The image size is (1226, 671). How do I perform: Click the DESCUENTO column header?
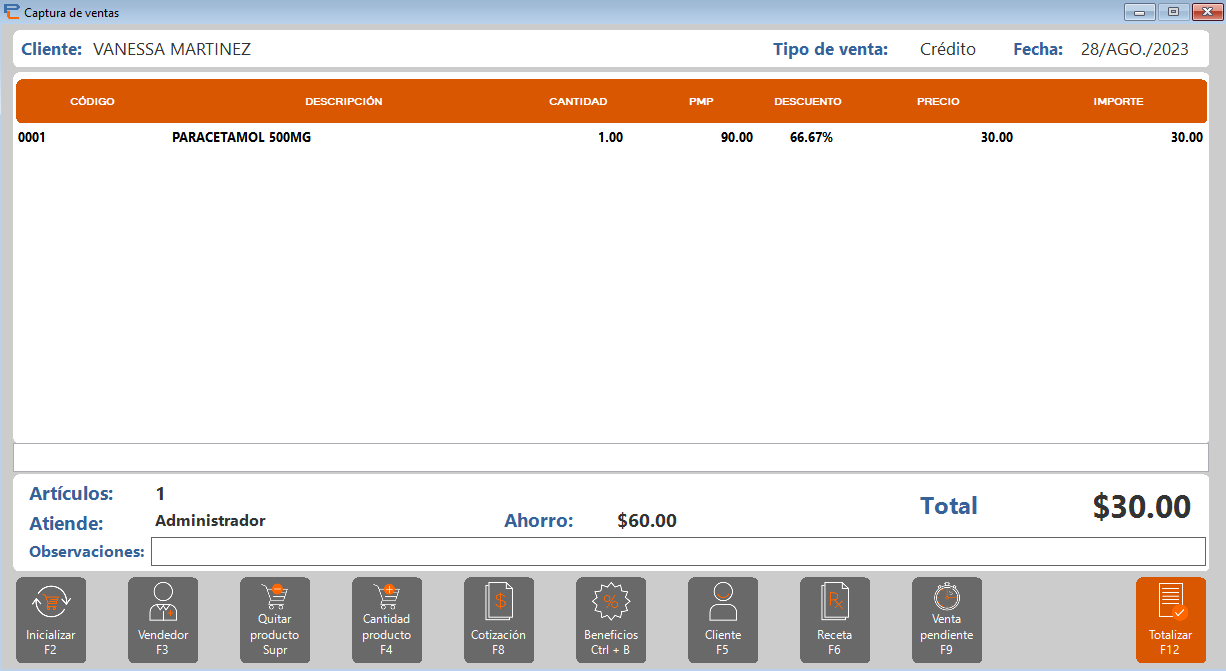[x=808, y=102]
